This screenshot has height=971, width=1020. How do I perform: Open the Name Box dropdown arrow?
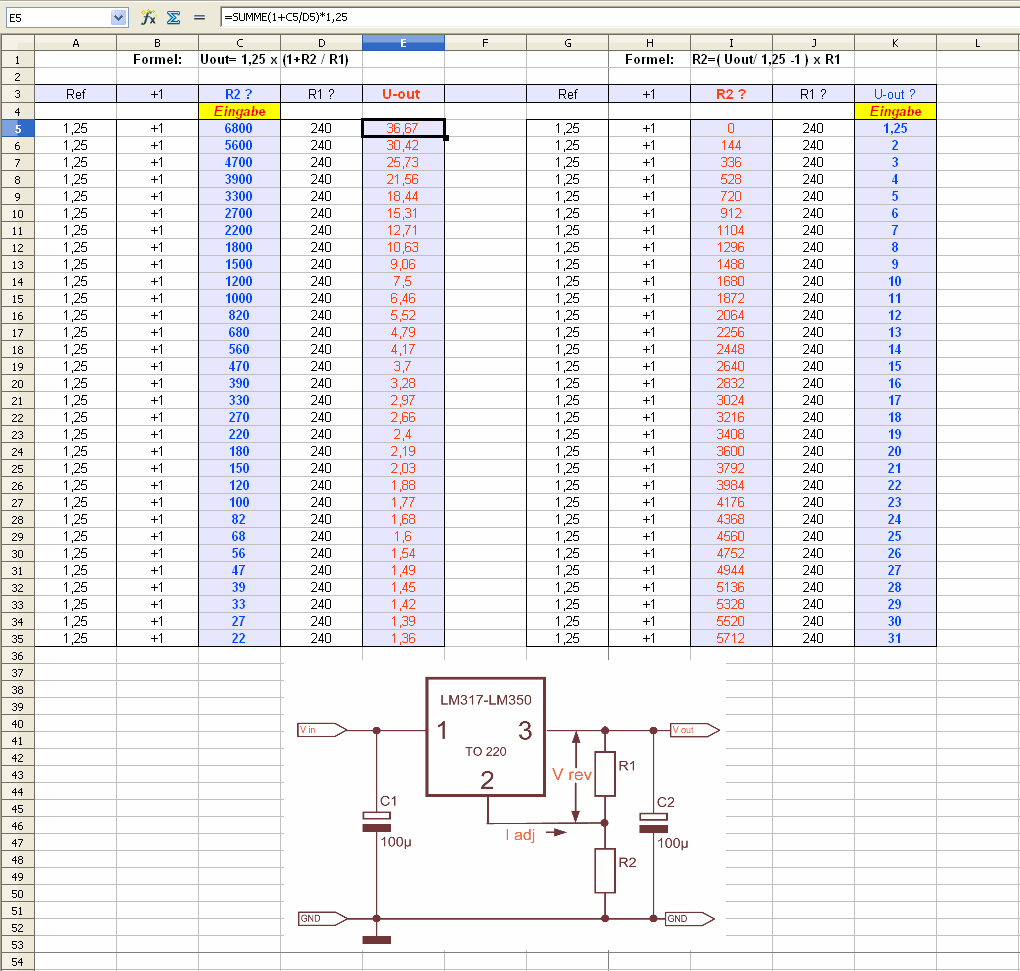click(118, 18)
